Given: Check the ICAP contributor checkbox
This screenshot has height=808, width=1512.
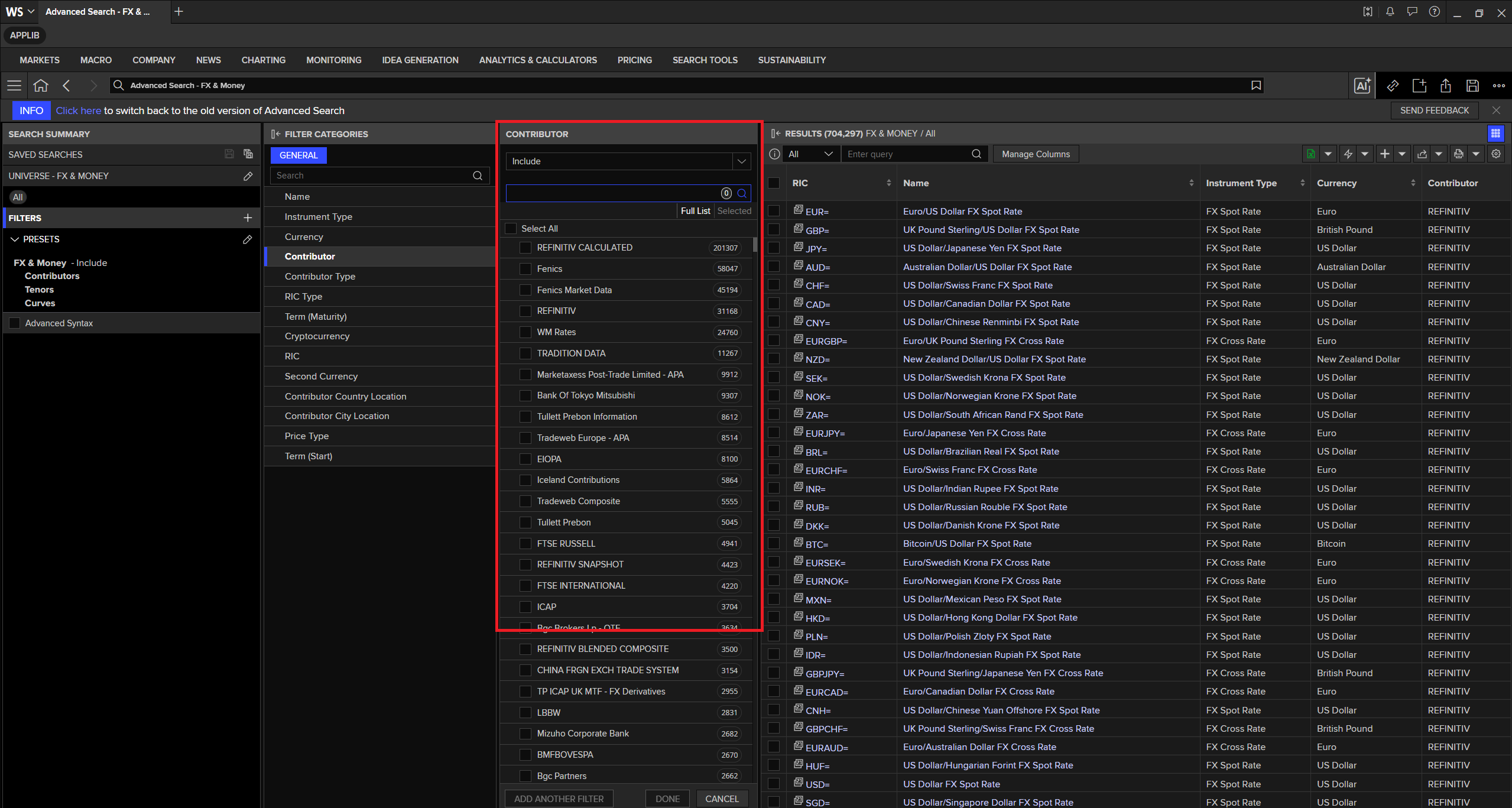Looking at the screenshot, I should click(525, 607).
